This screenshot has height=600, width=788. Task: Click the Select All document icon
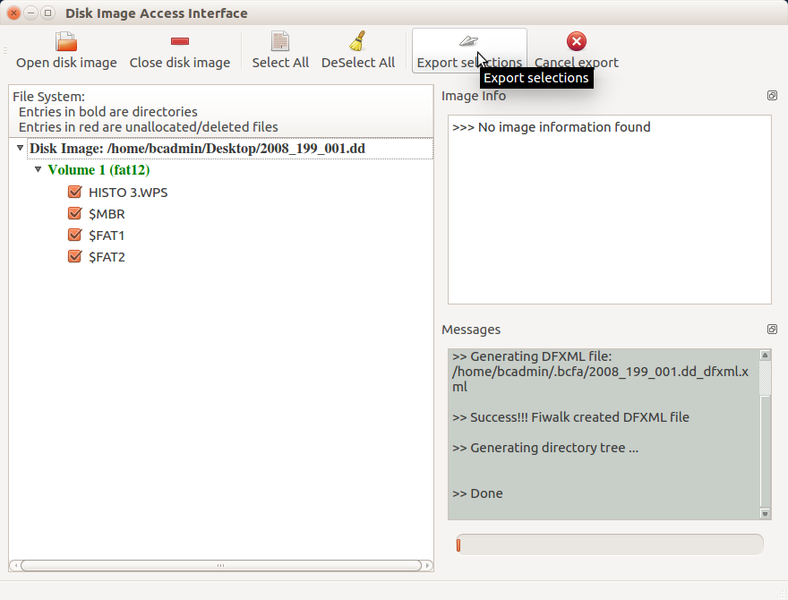click(x=280, y=41)
